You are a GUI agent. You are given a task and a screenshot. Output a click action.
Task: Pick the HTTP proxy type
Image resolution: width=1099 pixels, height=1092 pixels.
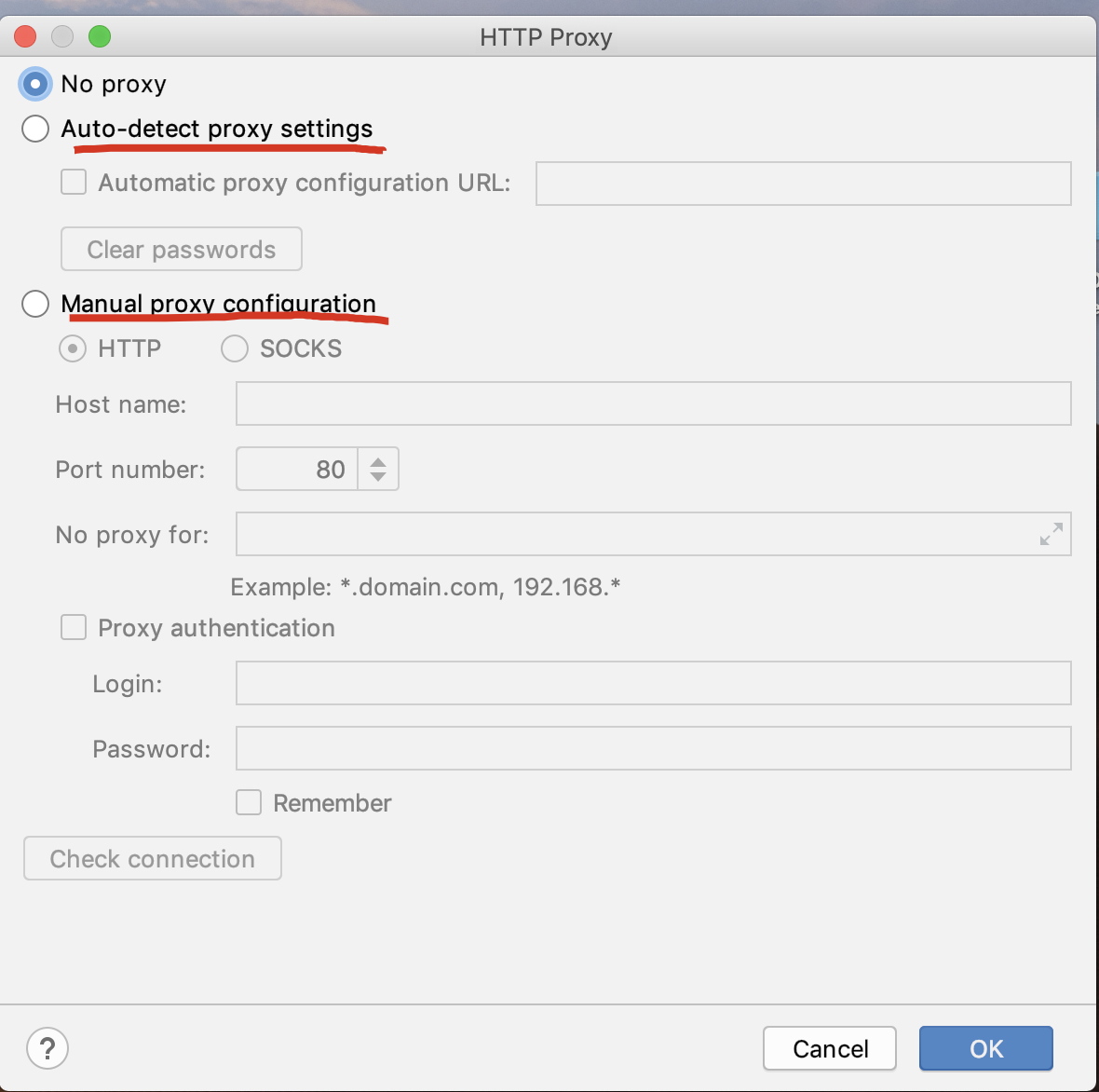(x=73, y=348)
